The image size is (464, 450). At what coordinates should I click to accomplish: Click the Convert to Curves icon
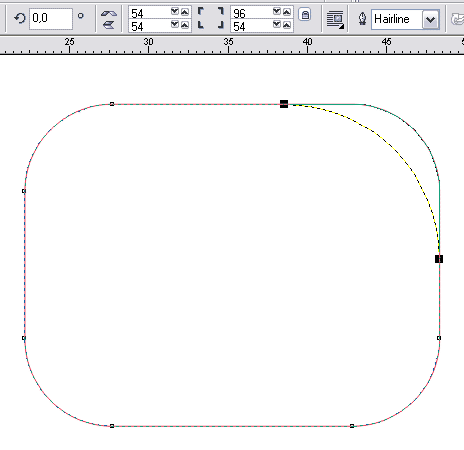457,19
